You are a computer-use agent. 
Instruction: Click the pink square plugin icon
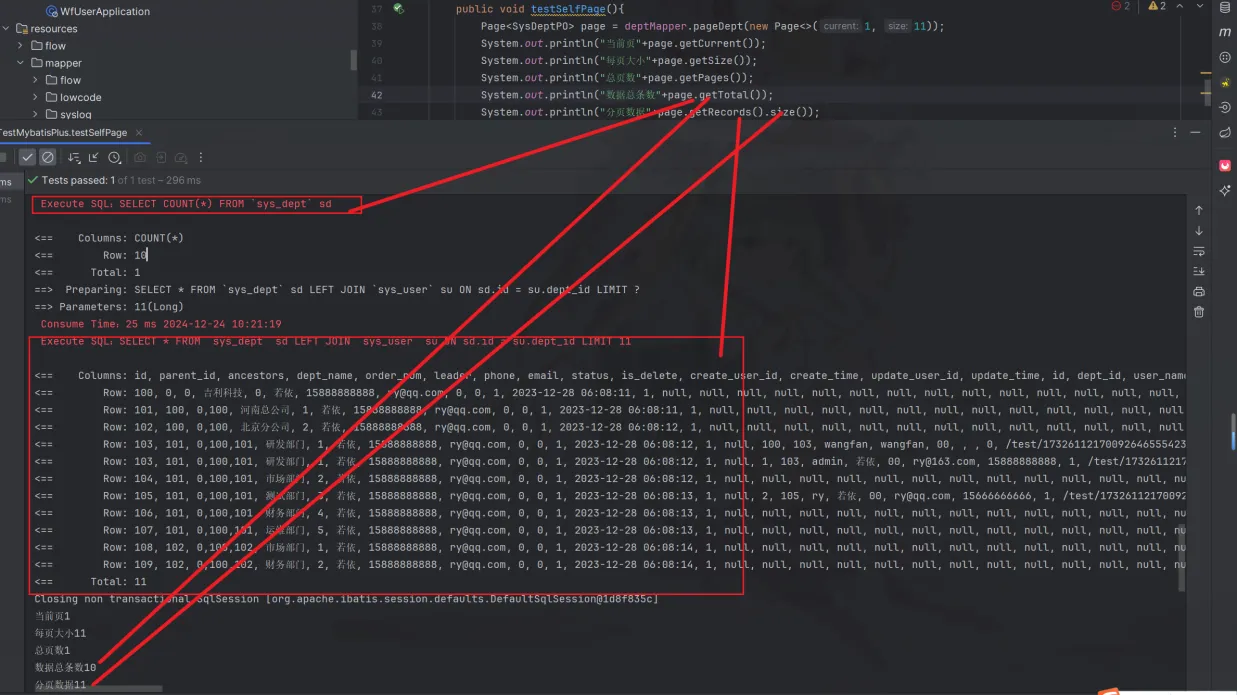(x=1225, y=165)
